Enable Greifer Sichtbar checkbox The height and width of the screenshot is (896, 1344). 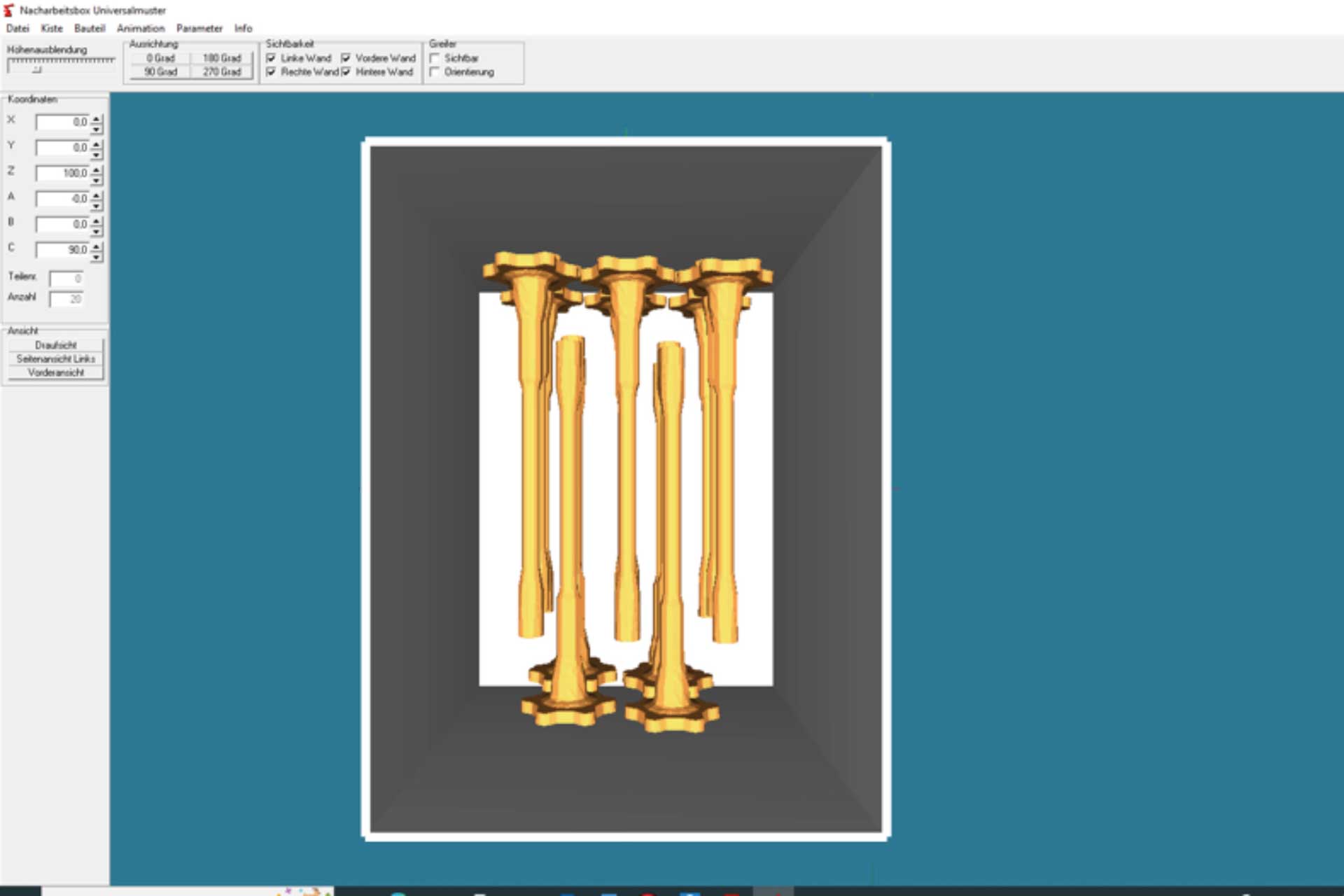tap(435, 58)
